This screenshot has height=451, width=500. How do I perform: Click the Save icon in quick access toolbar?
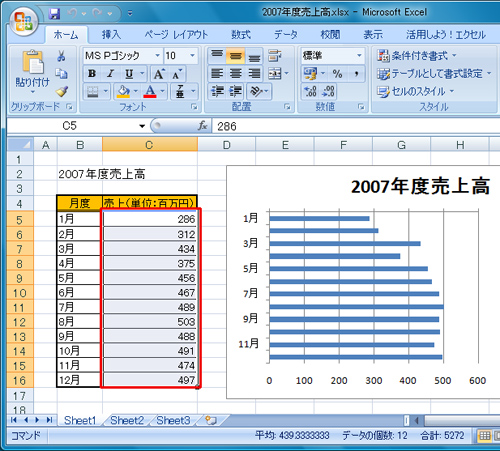click(54, 13)
